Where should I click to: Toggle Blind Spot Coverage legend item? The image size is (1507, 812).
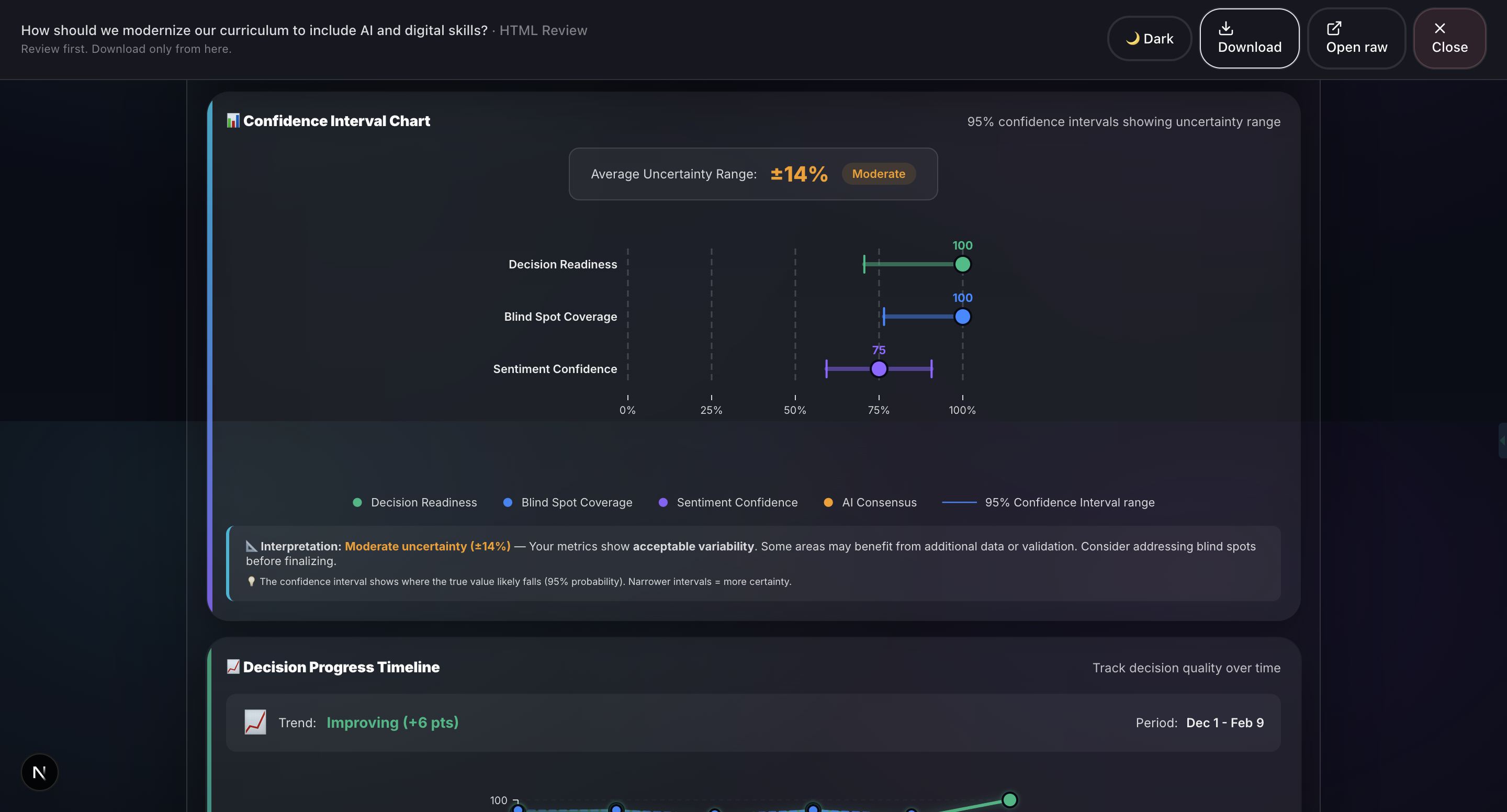coord(567,502)
